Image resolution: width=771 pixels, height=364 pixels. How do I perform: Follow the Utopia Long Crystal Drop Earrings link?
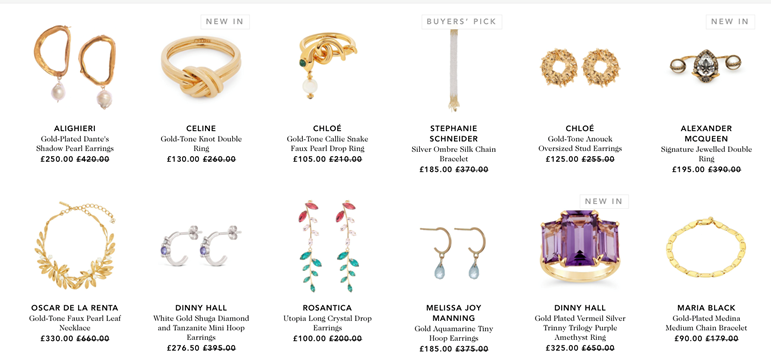click(x=327, y=323)
